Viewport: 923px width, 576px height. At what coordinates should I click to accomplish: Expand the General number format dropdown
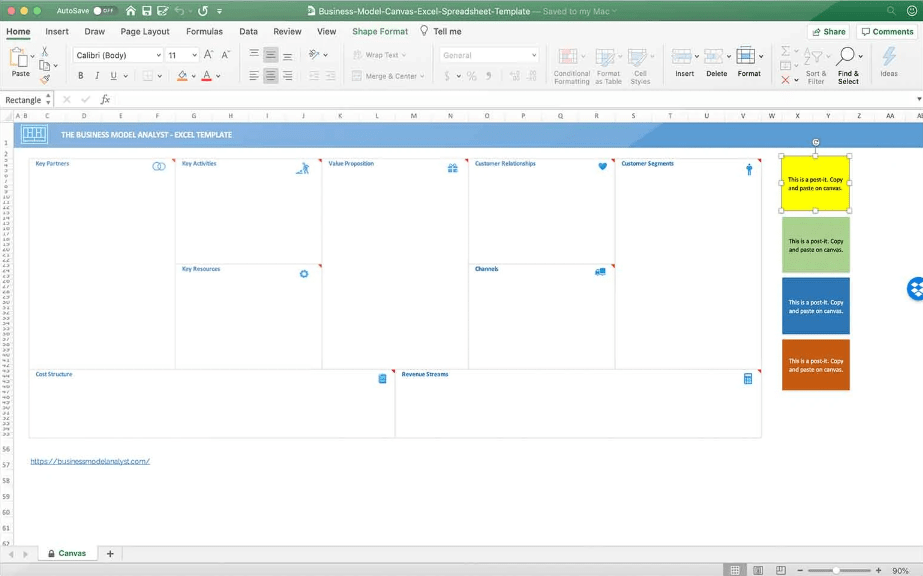[534, 56]
